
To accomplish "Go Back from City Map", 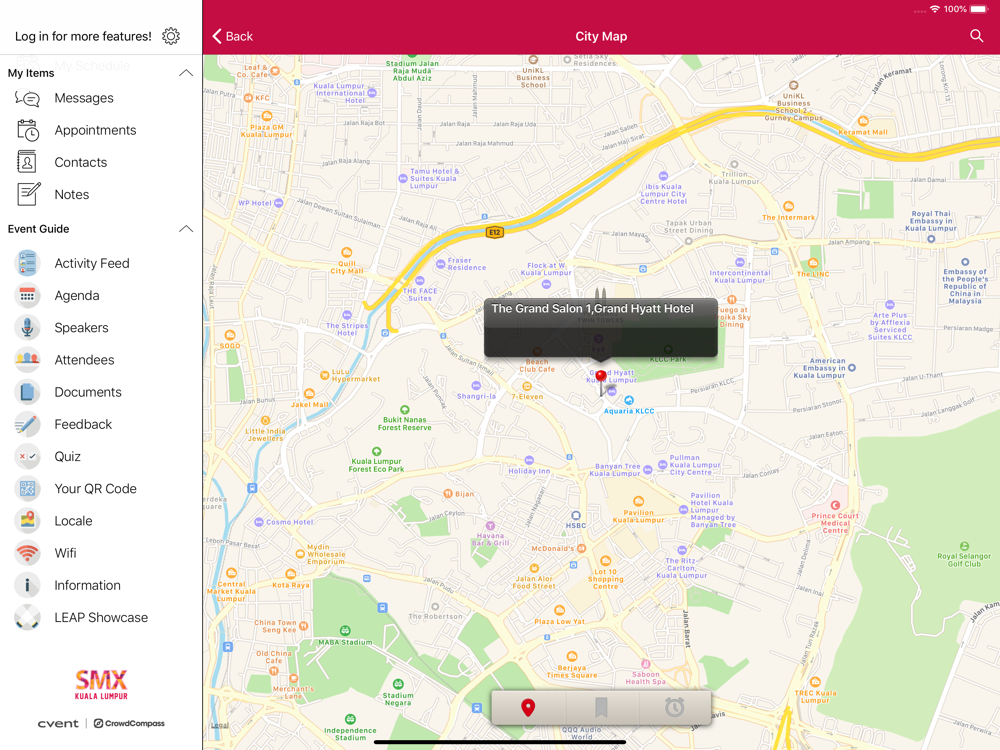I will coord(232,36).
